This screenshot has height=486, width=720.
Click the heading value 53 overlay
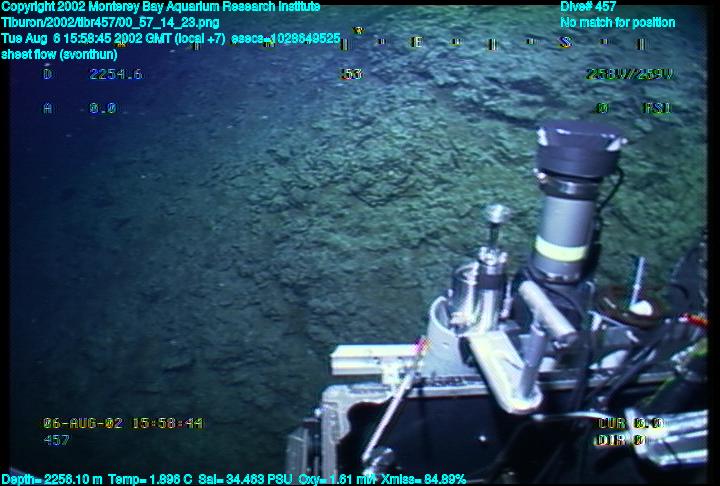tap(351, 74)
